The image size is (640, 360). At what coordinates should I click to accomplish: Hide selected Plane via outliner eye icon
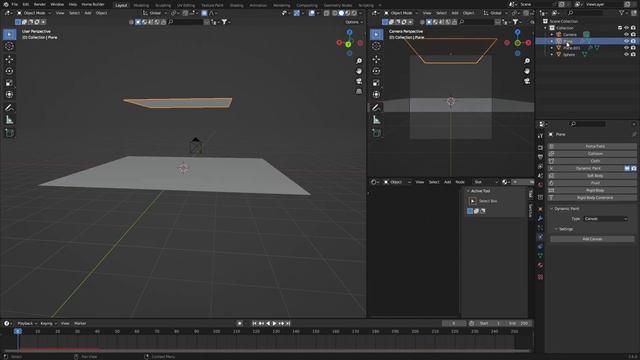(x=626, y=41)
